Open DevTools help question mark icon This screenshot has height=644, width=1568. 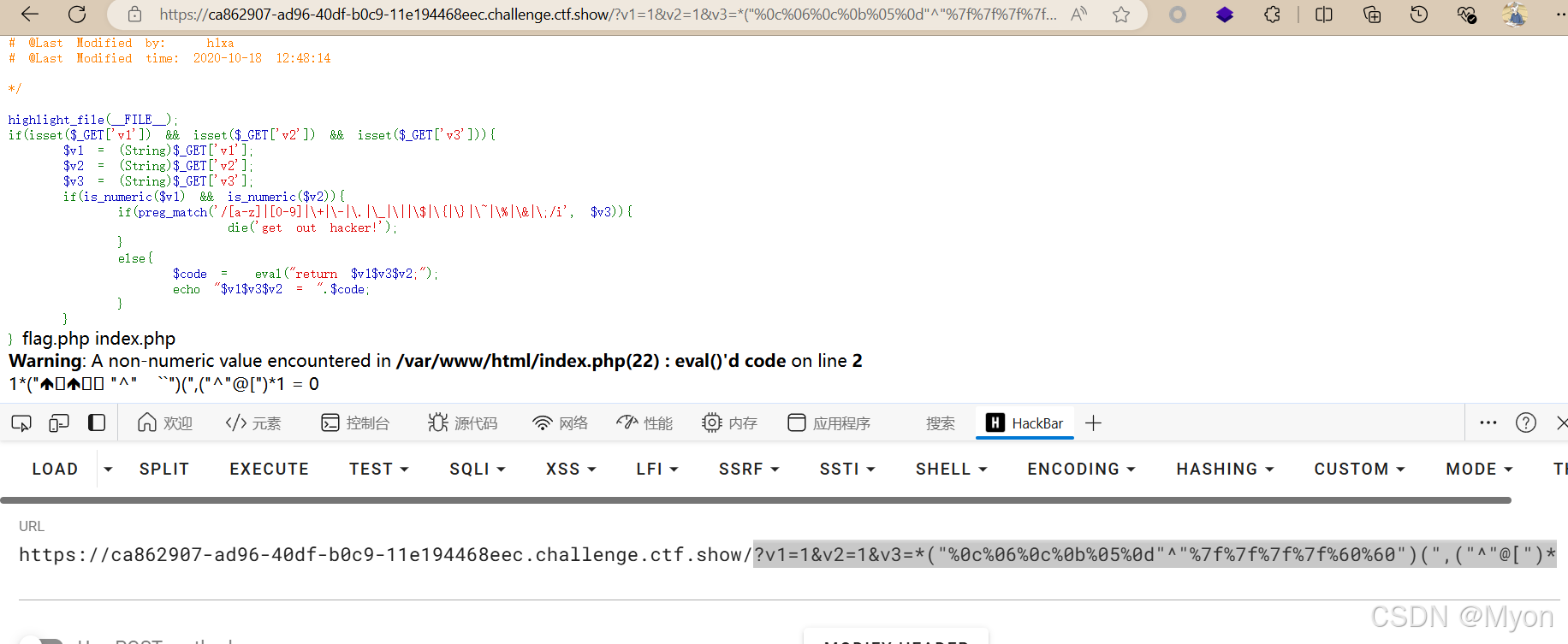coord(1525,423)
